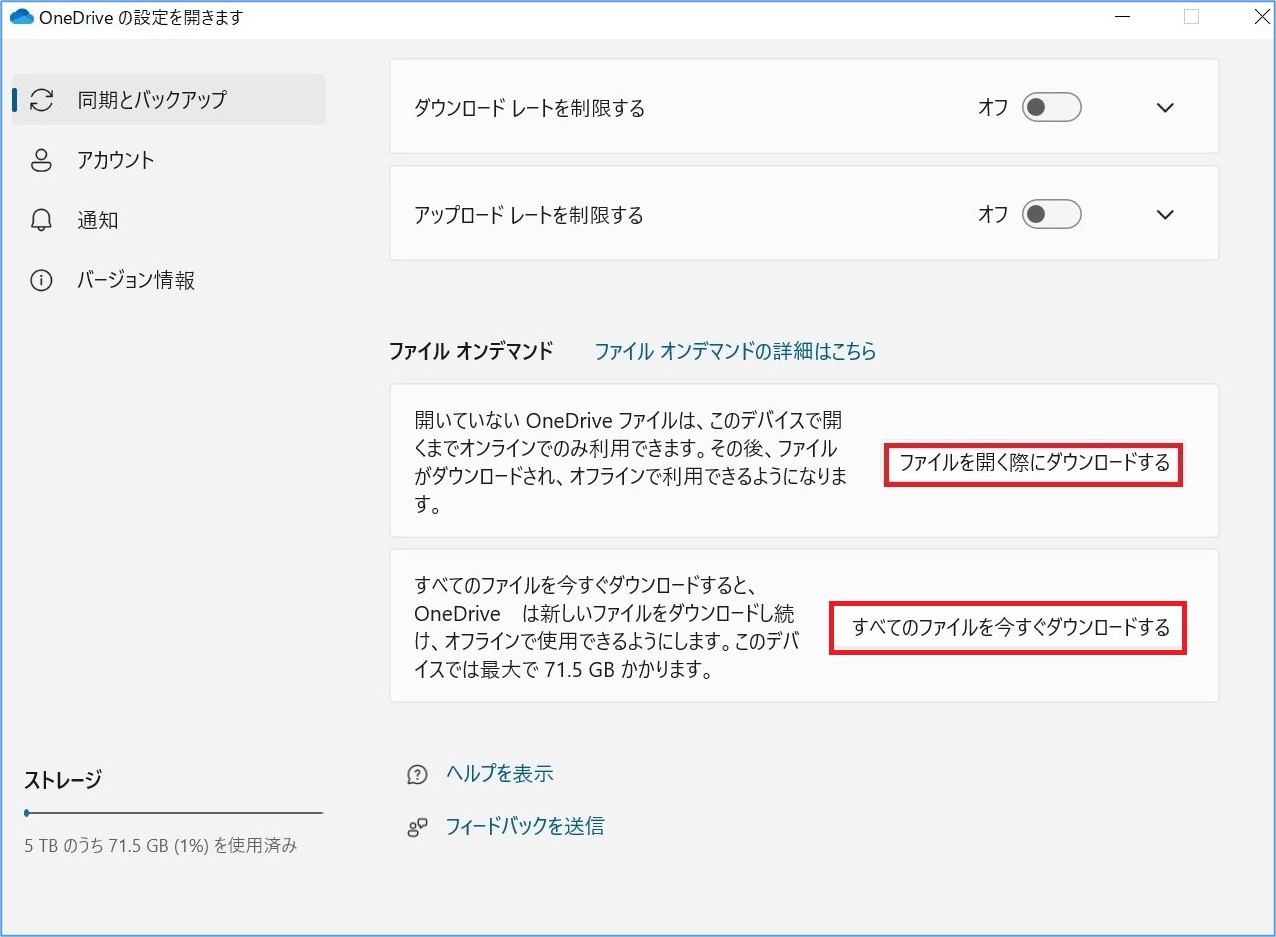Open ファイル オンデマンドの詳細はこちら link
The width and height of the screenshot is (1276, 937).
click(735, 351)
